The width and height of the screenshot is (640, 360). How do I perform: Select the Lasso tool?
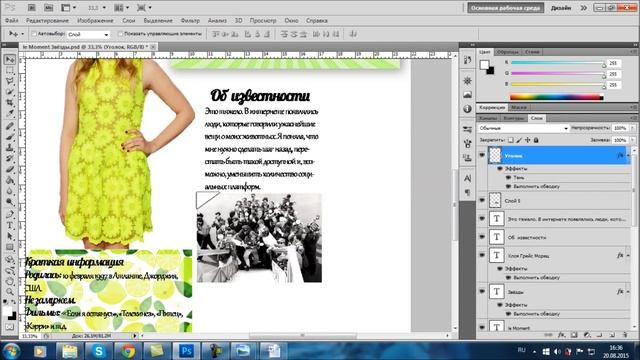tap(10, 81)
